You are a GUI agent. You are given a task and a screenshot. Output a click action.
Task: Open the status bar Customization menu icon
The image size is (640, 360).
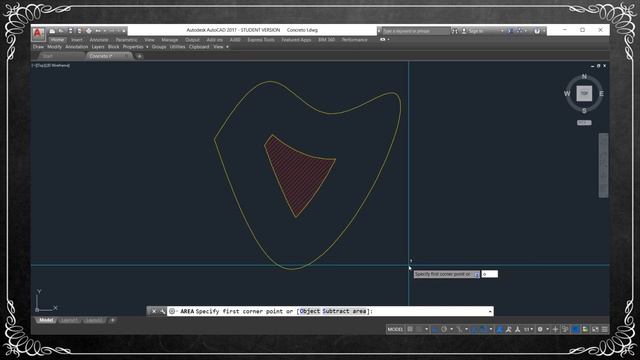pos(604,329)
